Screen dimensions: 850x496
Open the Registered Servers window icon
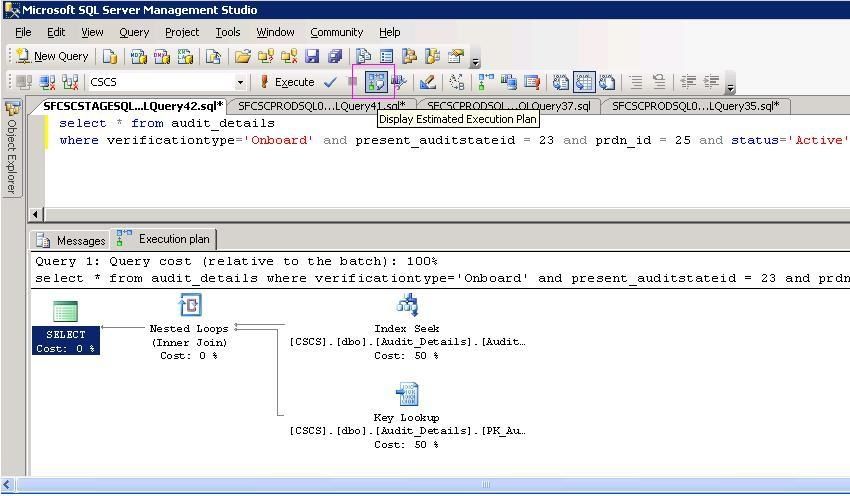click(363, 56)
